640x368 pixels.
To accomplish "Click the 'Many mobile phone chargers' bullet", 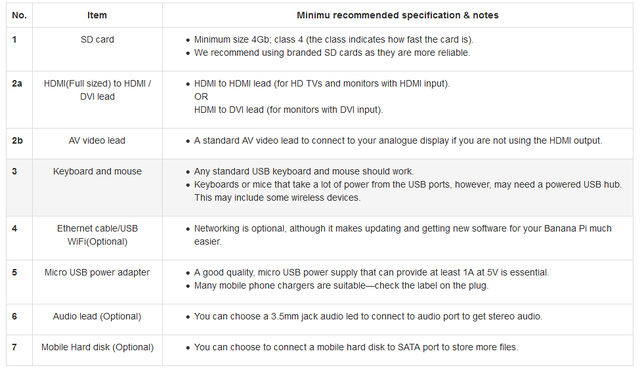I will tap(341, 286).
